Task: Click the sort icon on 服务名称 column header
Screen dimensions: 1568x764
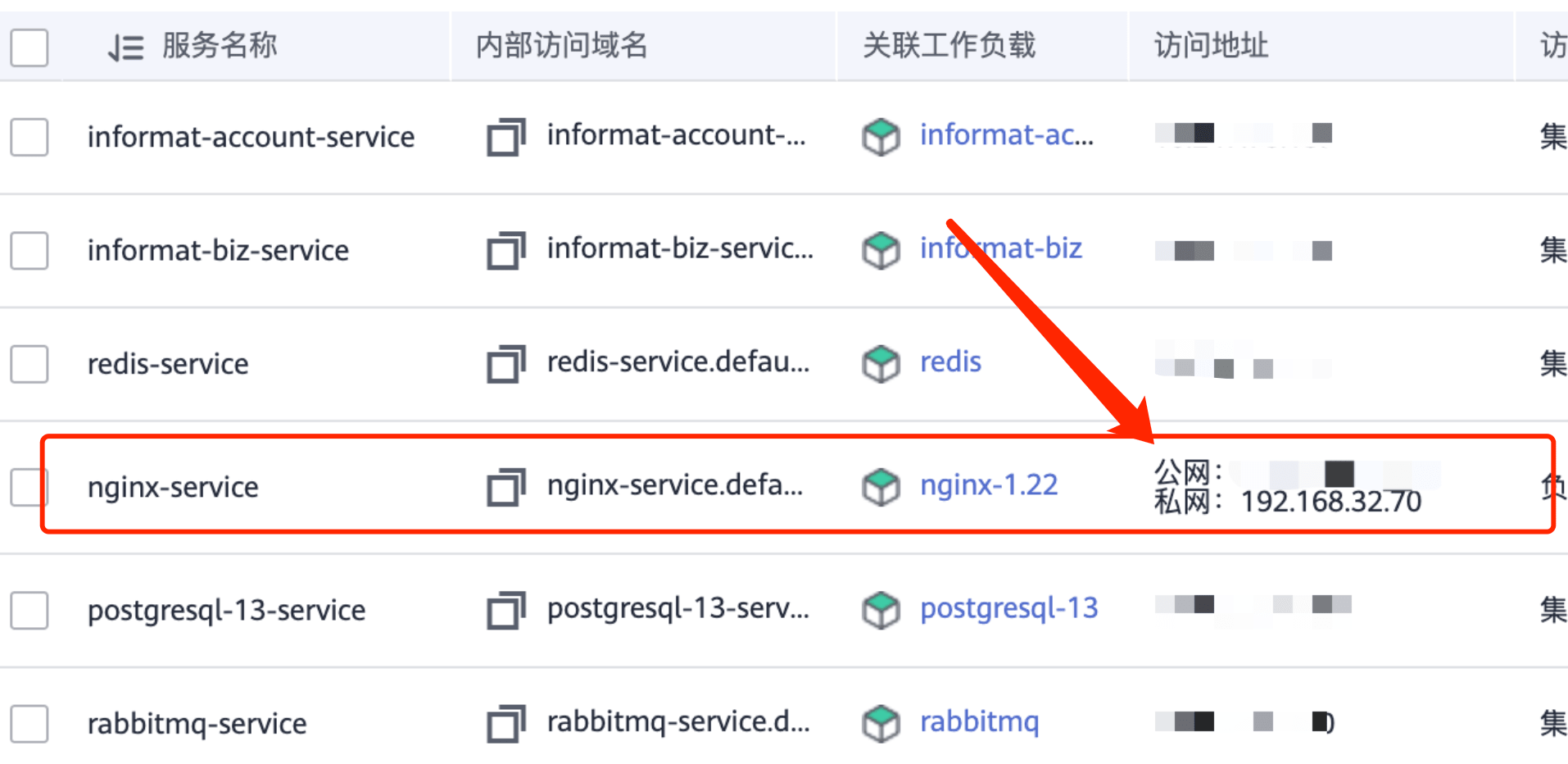Action: pyautogui.click(x=123, y=48)
